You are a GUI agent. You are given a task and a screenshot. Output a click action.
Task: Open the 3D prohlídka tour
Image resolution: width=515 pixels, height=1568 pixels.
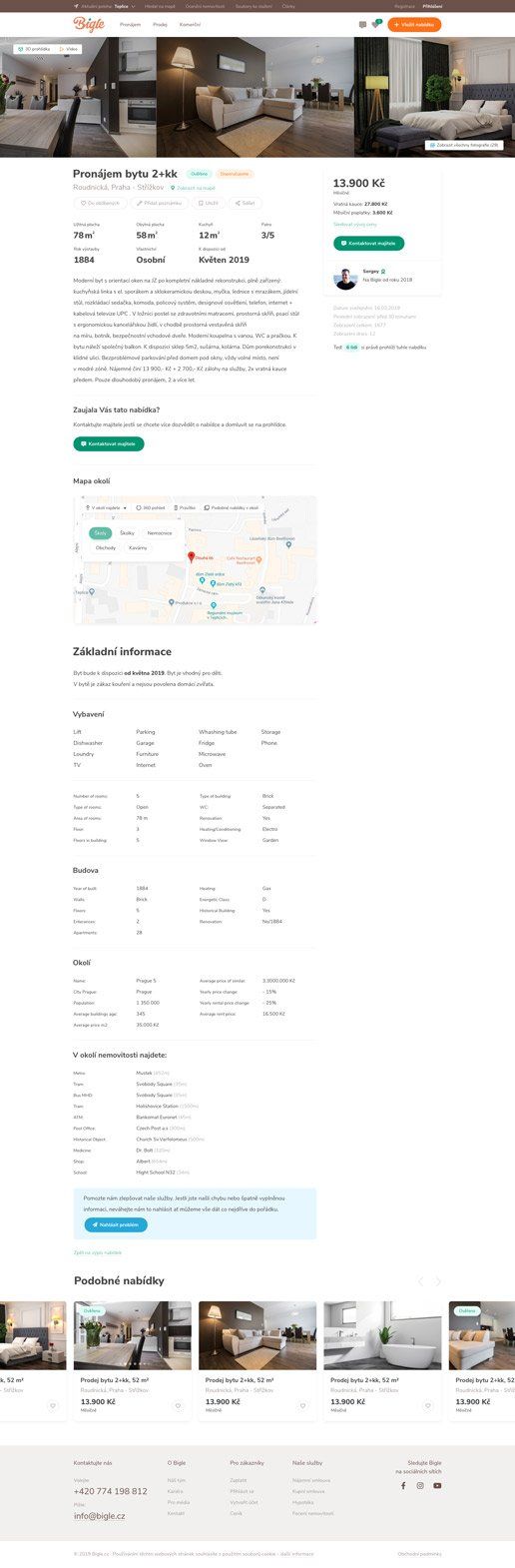point(34,48)
